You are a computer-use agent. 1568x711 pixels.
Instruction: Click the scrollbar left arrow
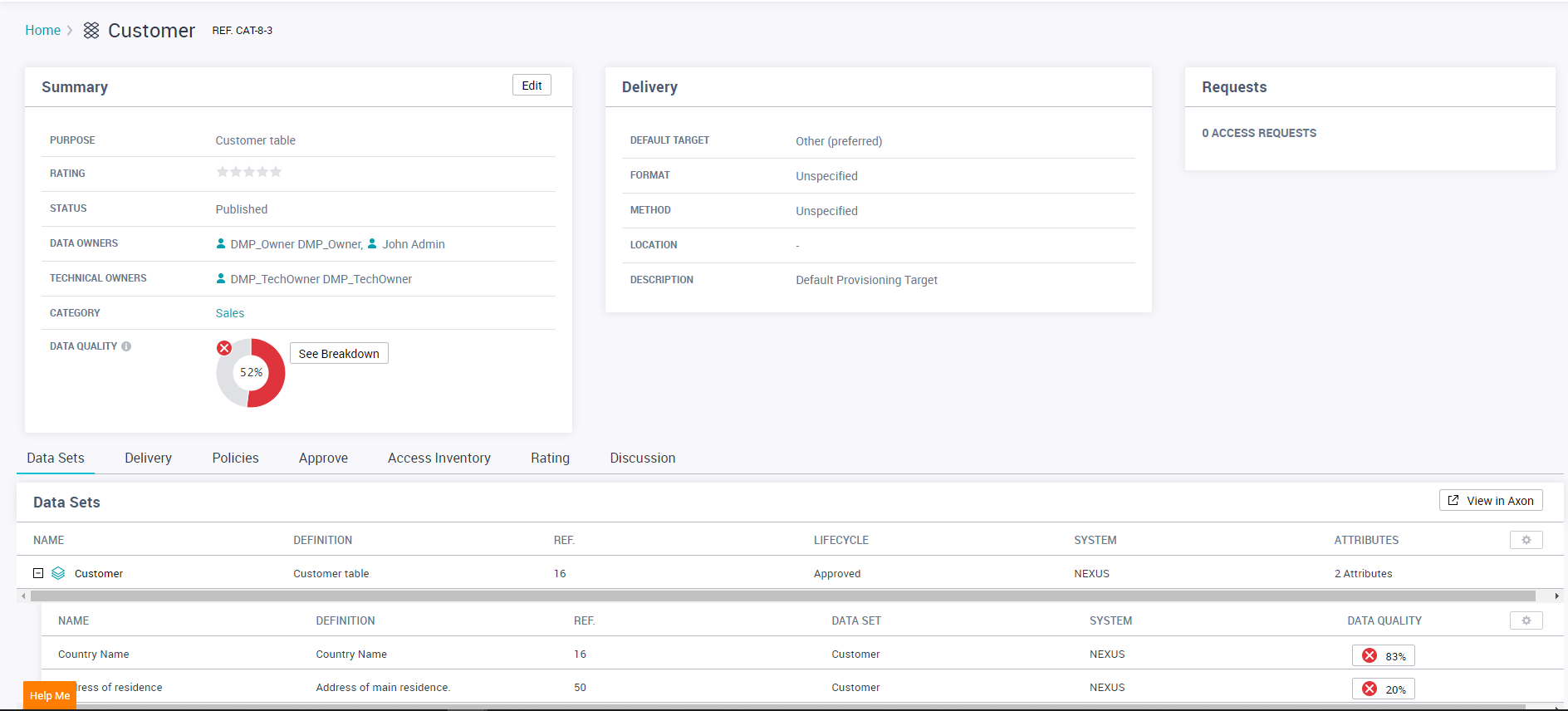pos(23,596)
